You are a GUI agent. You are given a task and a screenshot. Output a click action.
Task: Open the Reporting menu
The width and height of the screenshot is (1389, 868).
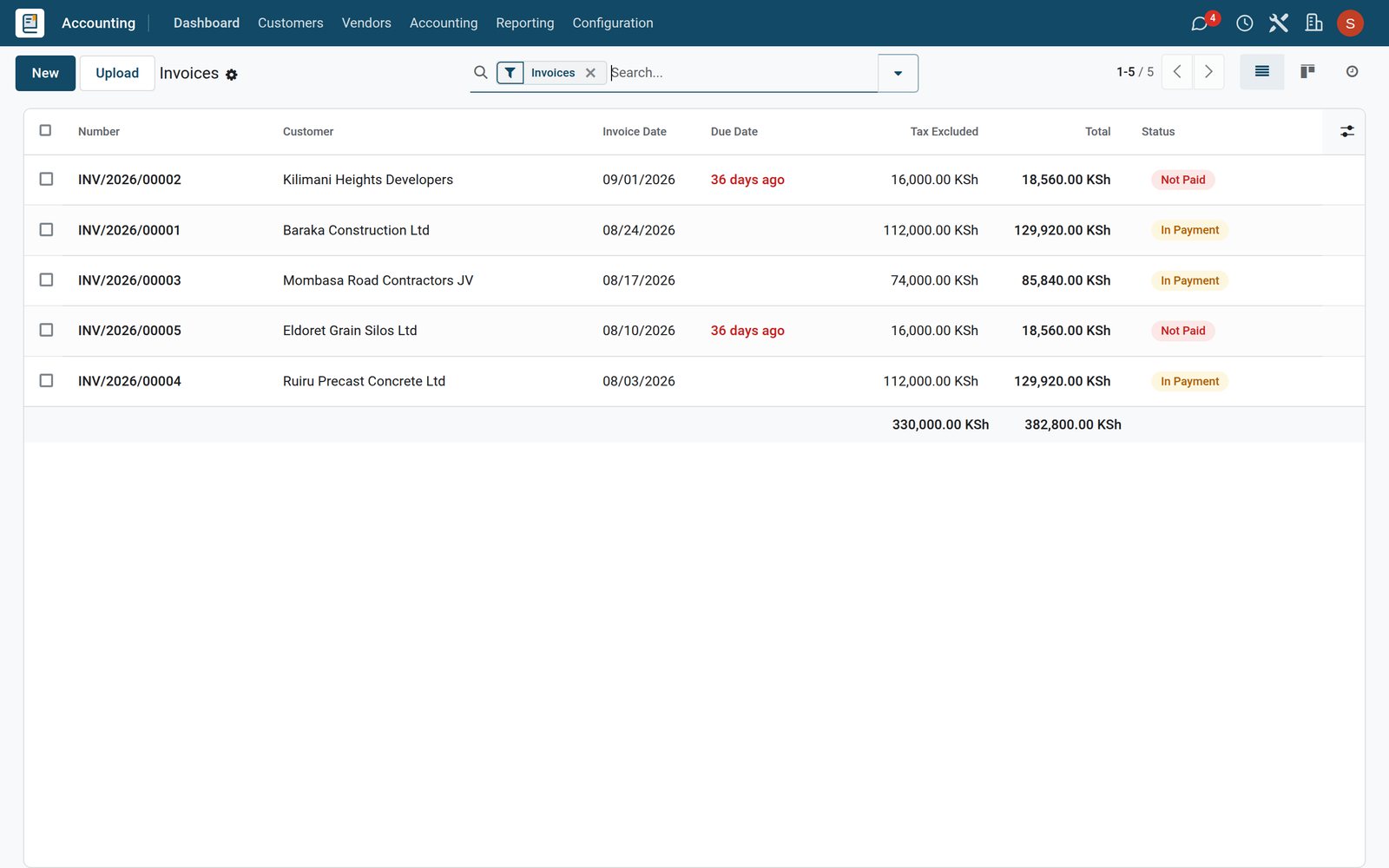tap(524, 23)
